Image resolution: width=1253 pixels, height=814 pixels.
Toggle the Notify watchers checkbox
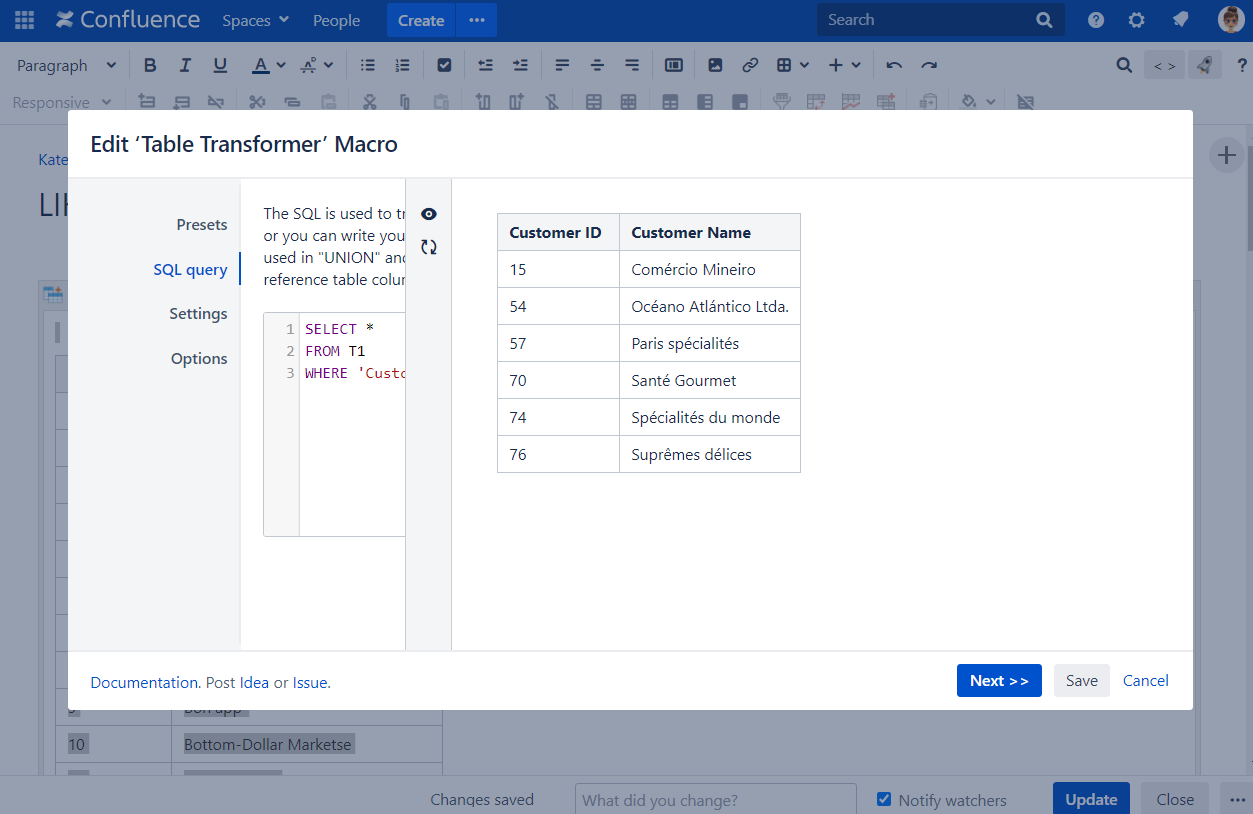(884, 799)
